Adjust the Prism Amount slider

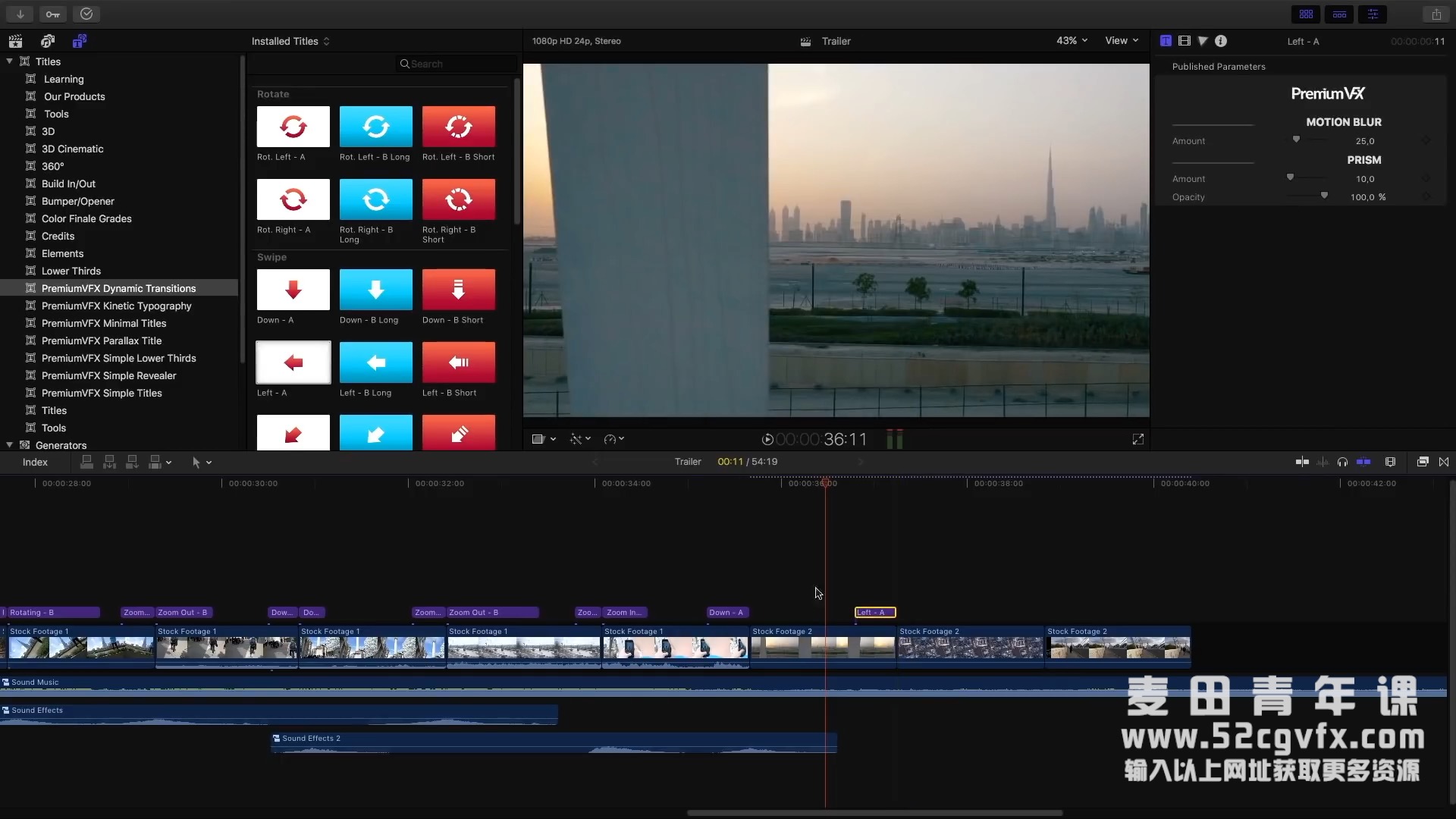click(x=1291, y=178)
